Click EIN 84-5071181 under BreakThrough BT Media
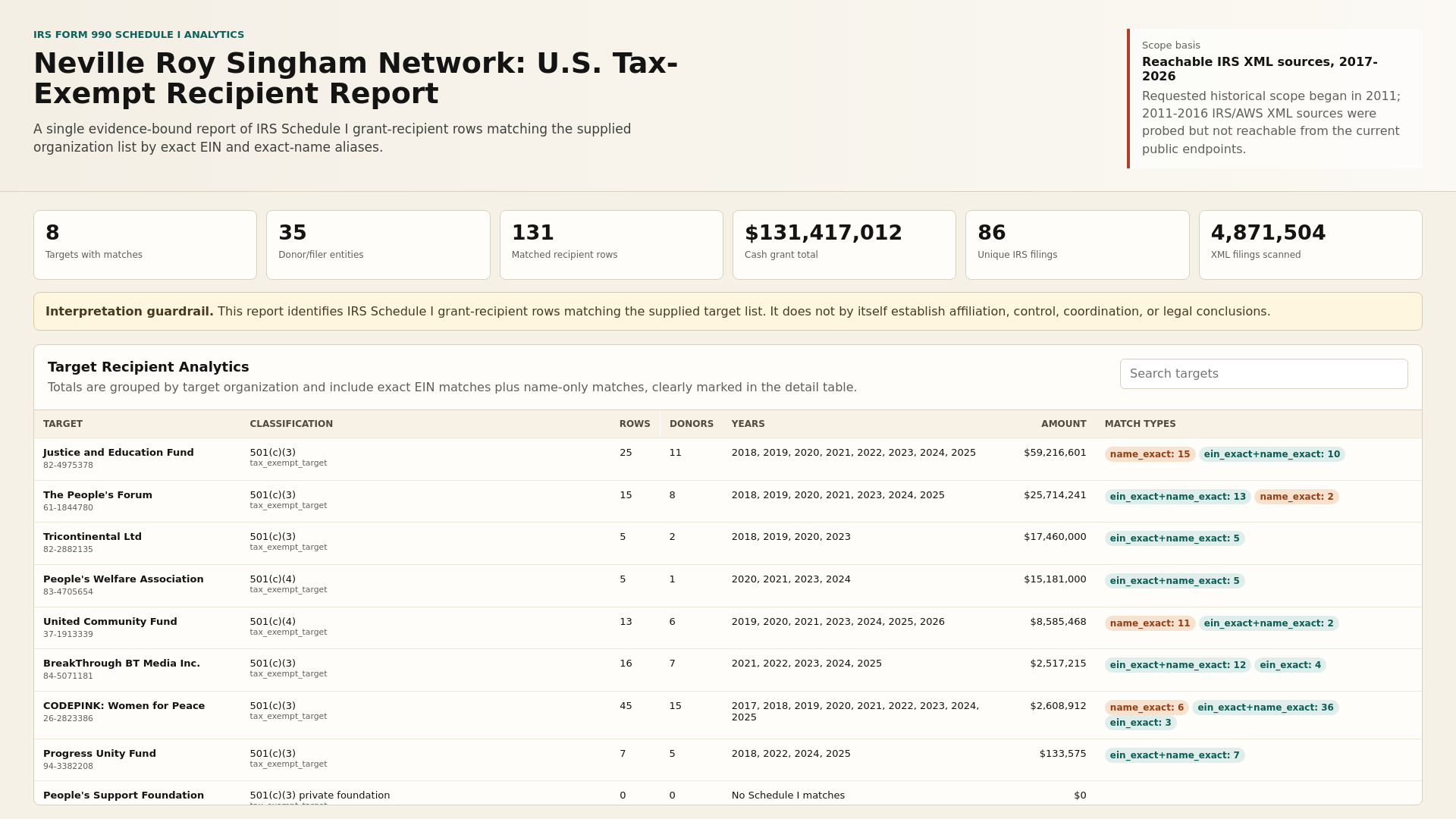The width and height of the screenshot is (1456, 819). click(68, 676)
